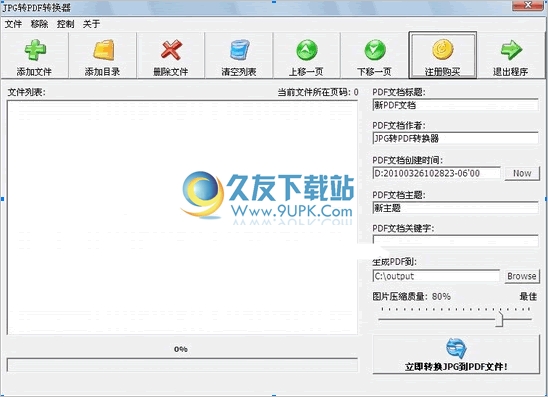The image size is (548, 397).
Task: Click the 当前文件所在页码 label text
Action: coord(318,92)
